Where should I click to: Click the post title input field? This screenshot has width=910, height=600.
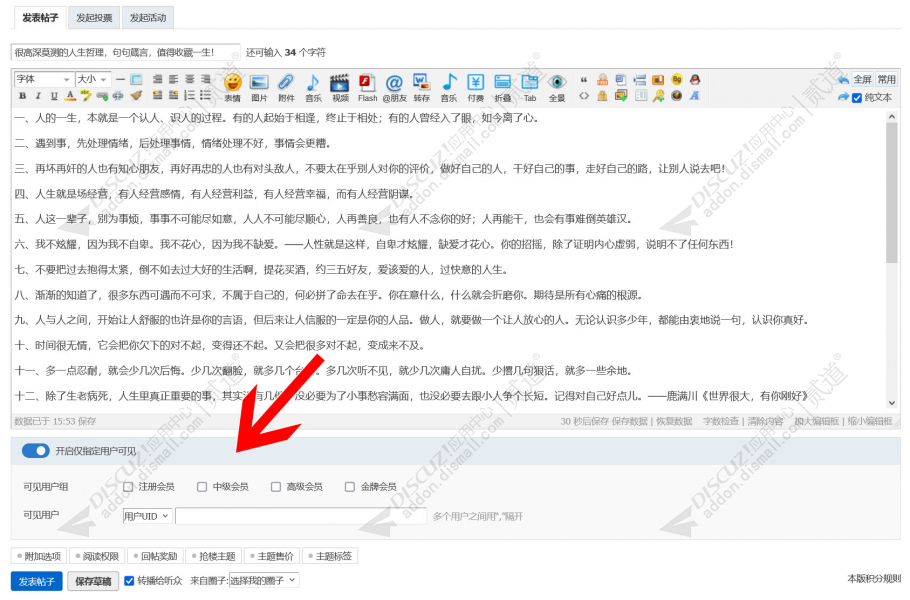pos(125,52)
